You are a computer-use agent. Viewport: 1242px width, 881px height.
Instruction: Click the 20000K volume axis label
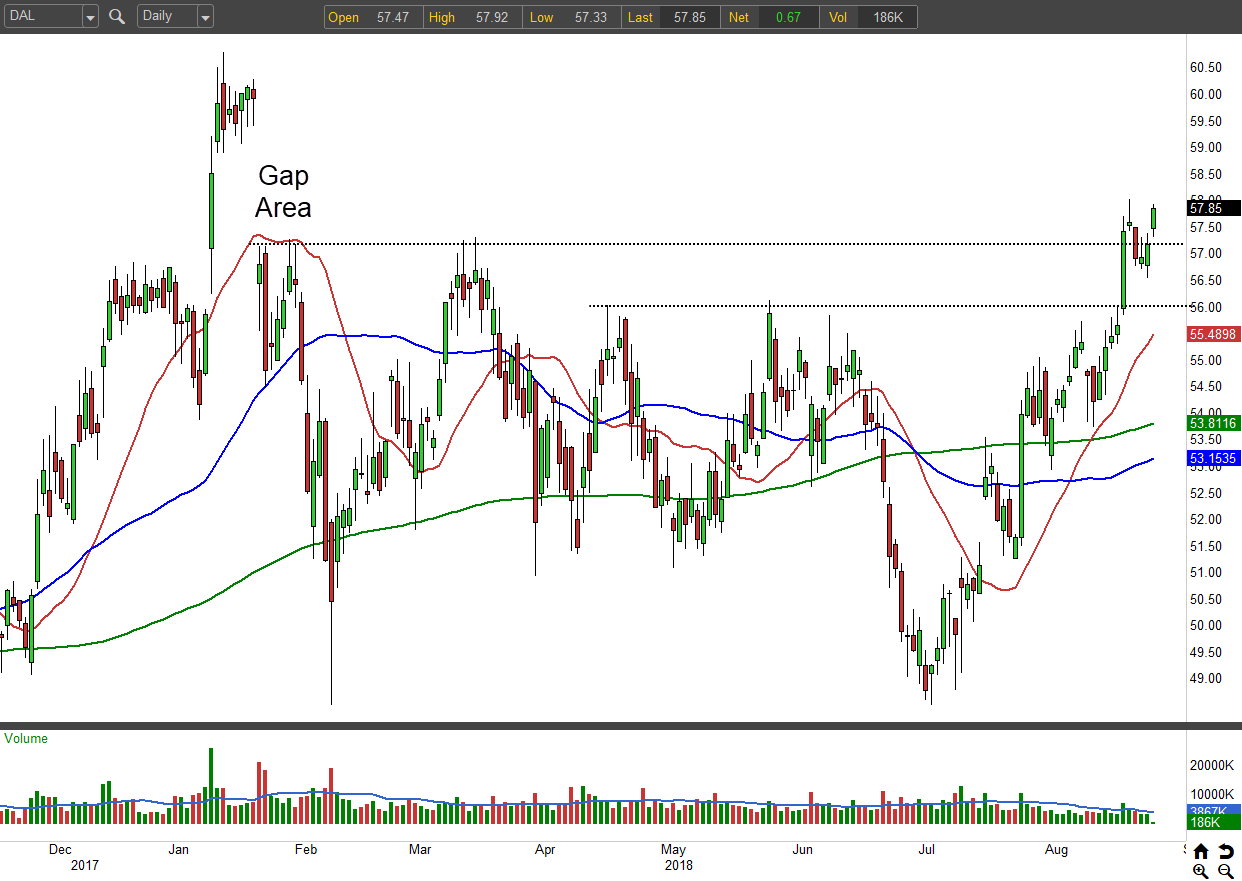[1212, 766]
